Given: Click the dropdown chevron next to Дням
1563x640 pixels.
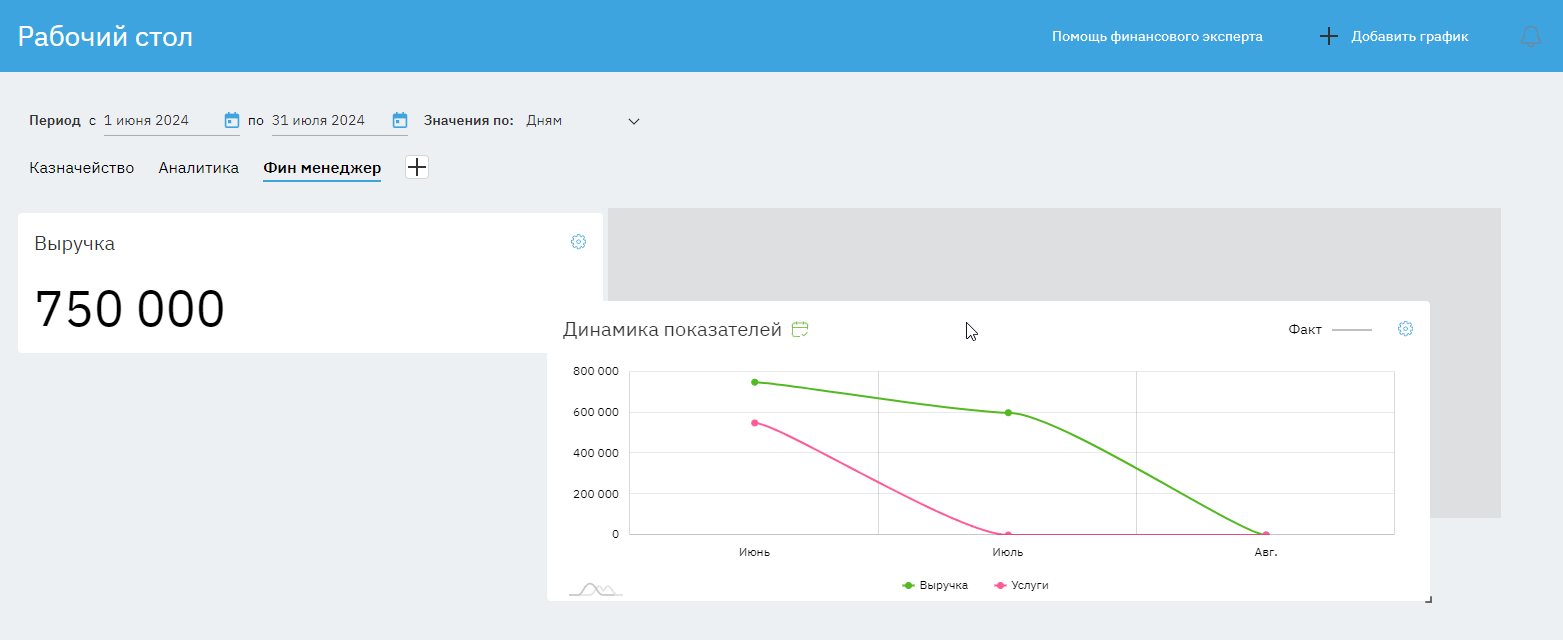Looking at the screenshot, I should (633, 121).
